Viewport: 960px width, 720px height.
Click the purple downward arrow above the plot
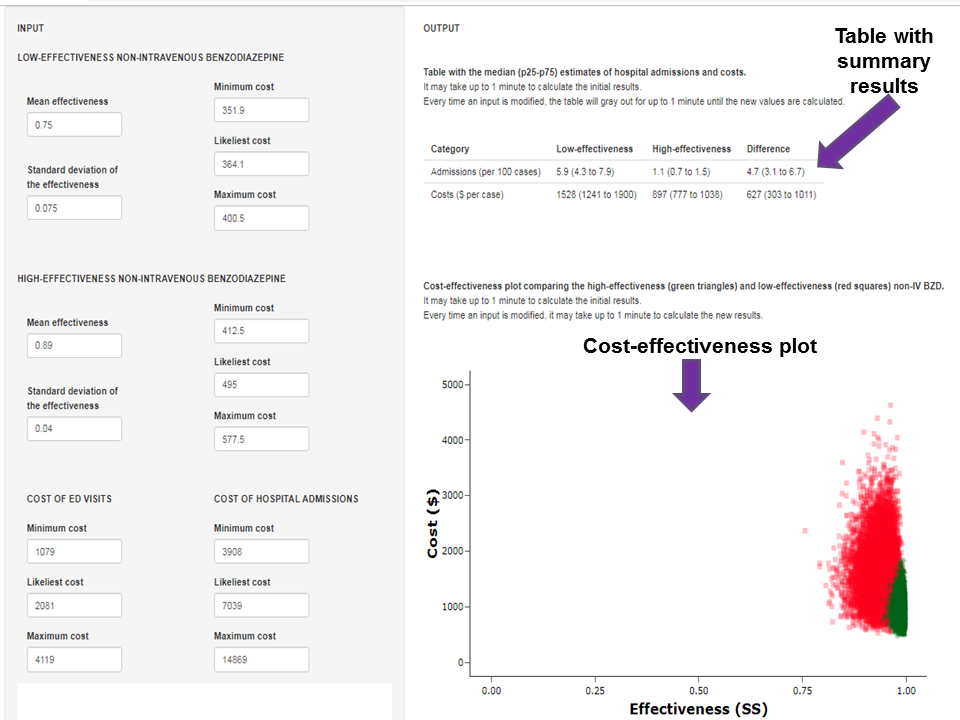click(x=691, y=386)
